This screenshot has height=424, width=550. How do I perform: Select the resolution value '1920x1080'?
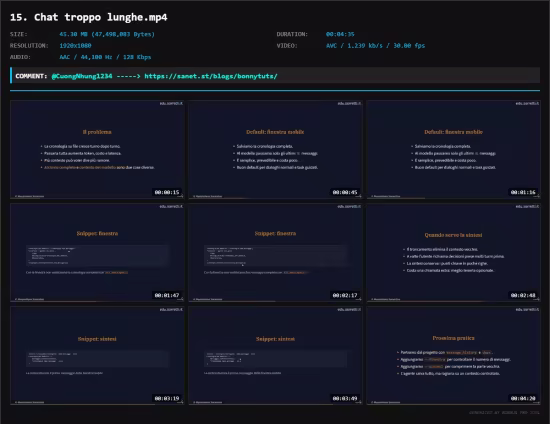click(x=75, y=46)
